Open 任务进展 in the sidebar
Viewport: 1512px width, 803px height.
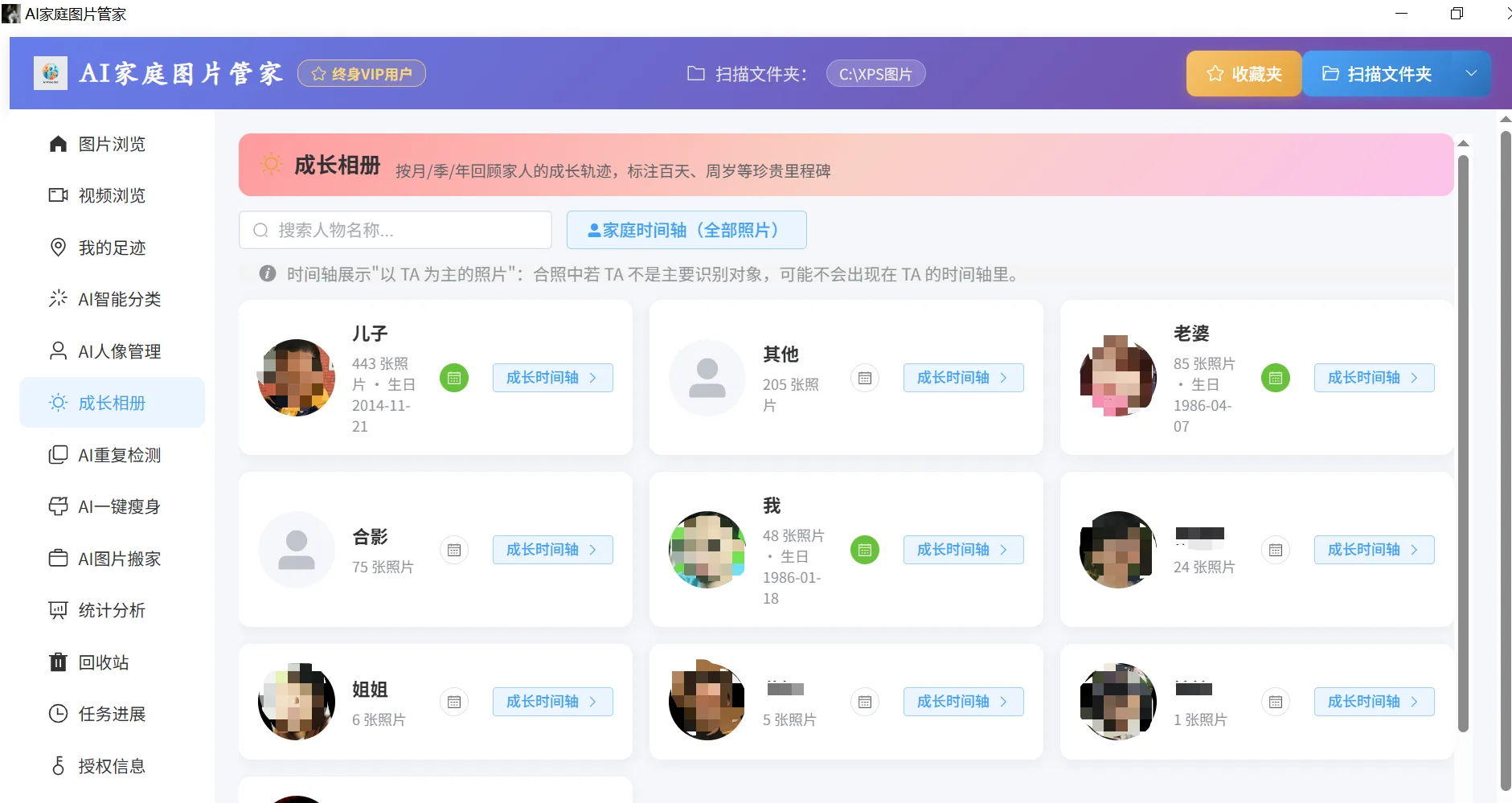(112, 714)
